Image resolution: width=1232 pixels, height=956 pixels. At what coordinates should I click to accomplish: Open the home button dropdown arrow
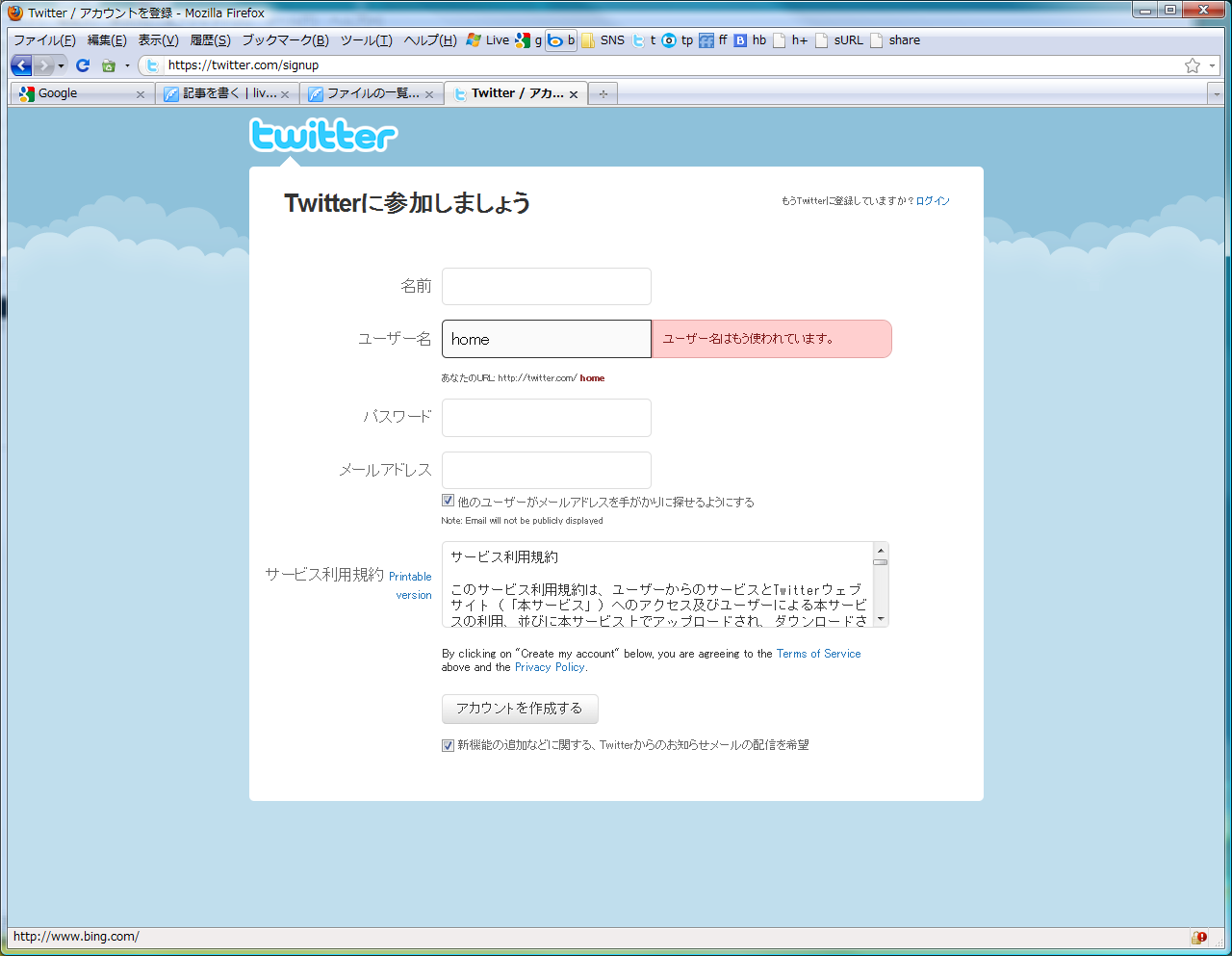pyautogui.click(x=127, y=65)
